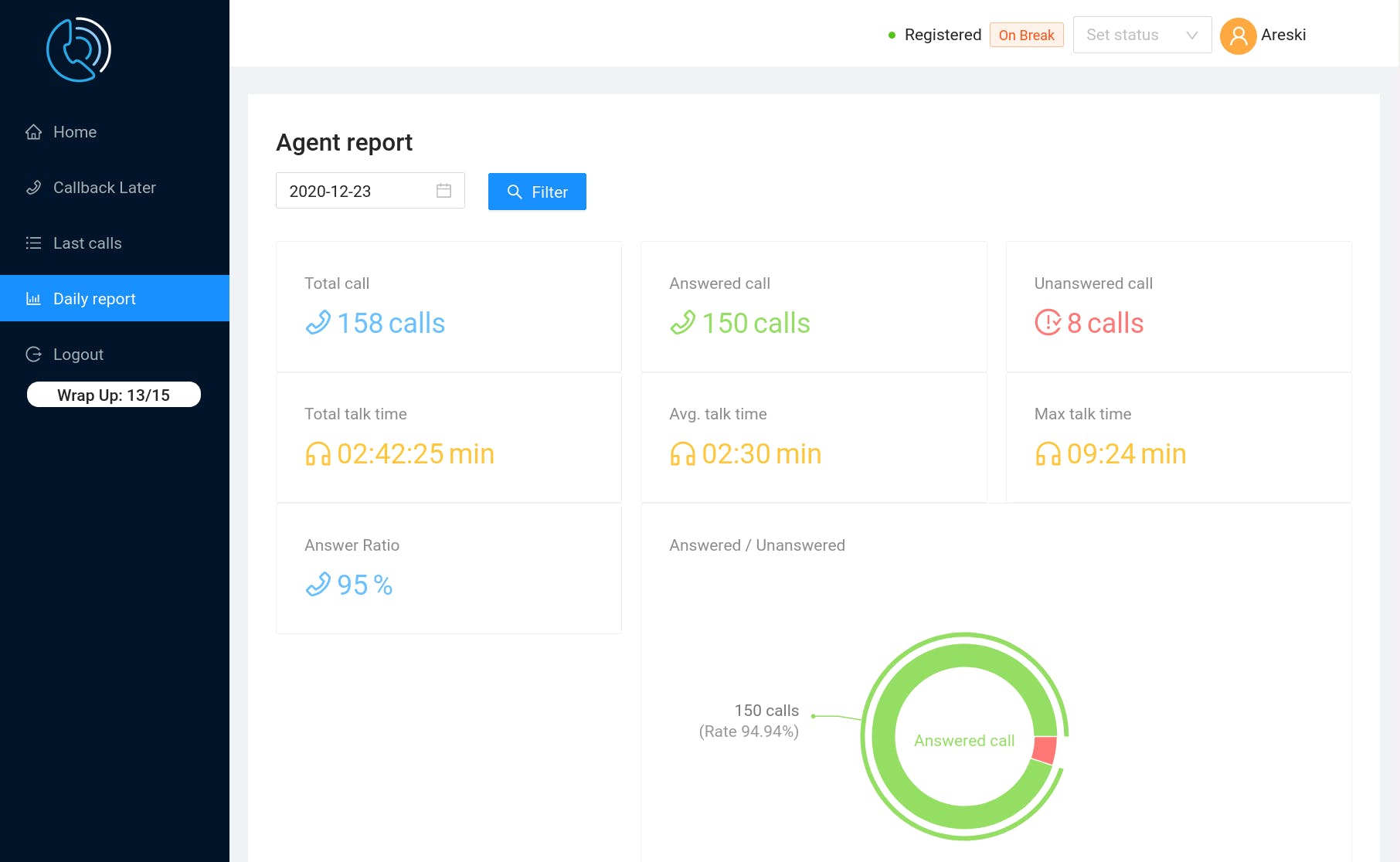Click the headset icon beside Total talk time
This screenshot has height=862, width=1400.
(x=318, y=453)
